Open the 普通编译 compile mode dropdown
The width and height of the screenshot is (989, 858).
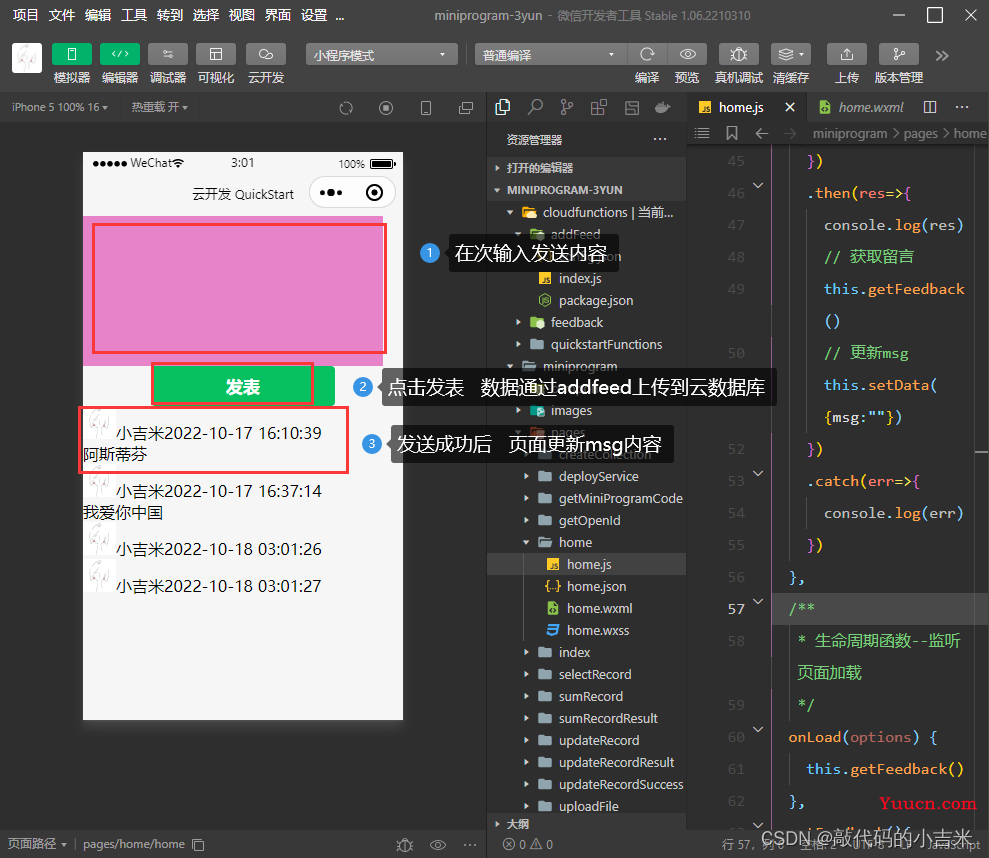point(547,55)
